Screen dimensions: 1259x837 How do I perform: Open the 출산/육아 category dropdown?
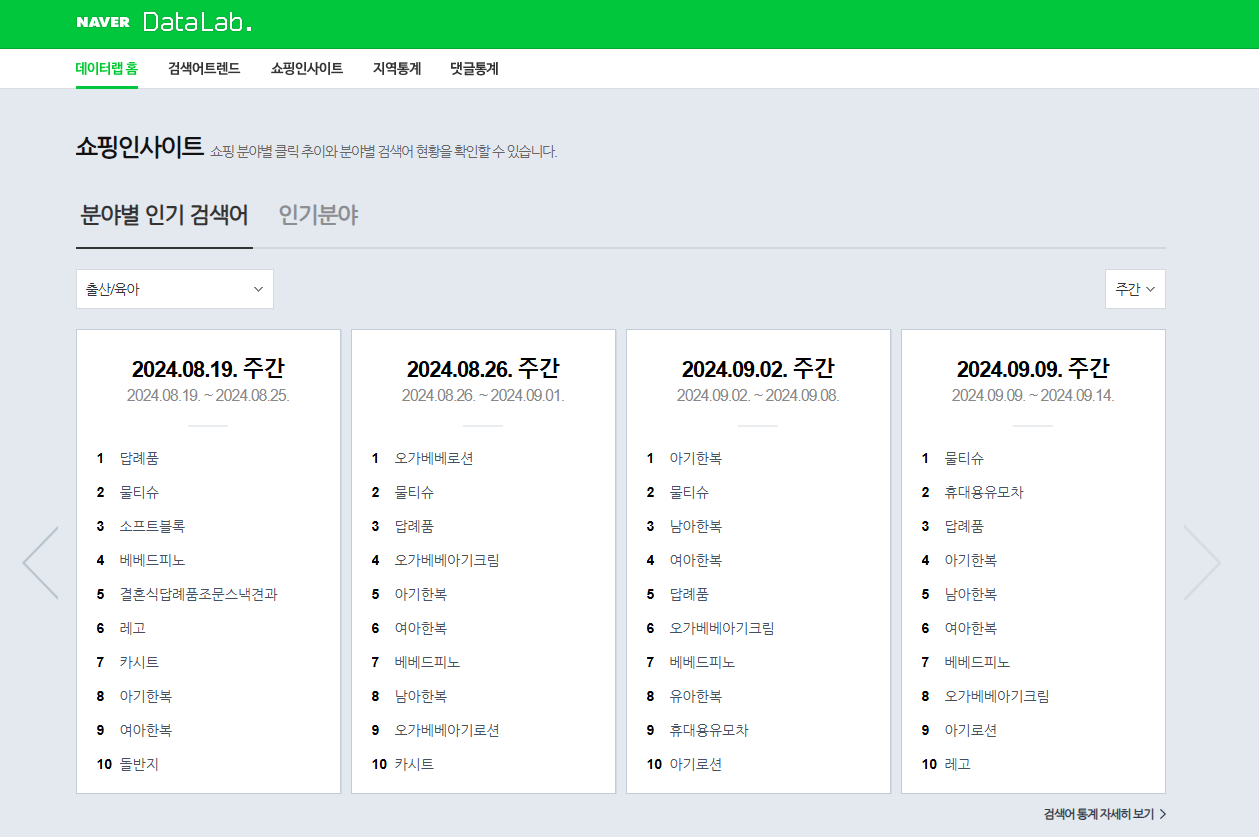coord(174,288)
